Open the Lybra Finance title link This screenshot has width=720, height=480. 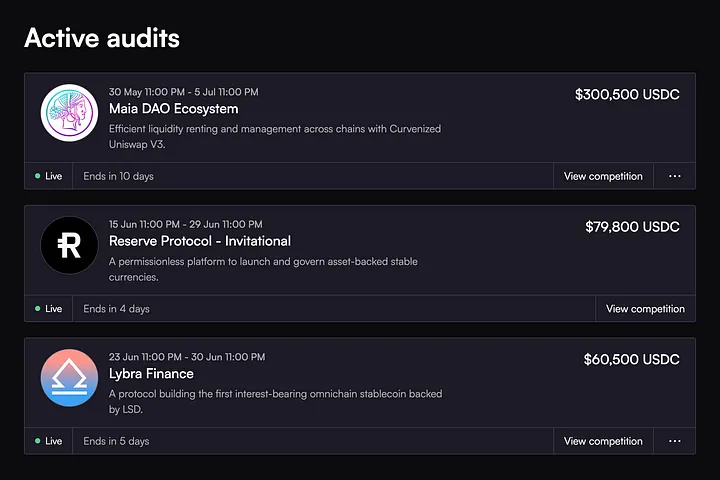pyautogui.click(x=151, y=374)
